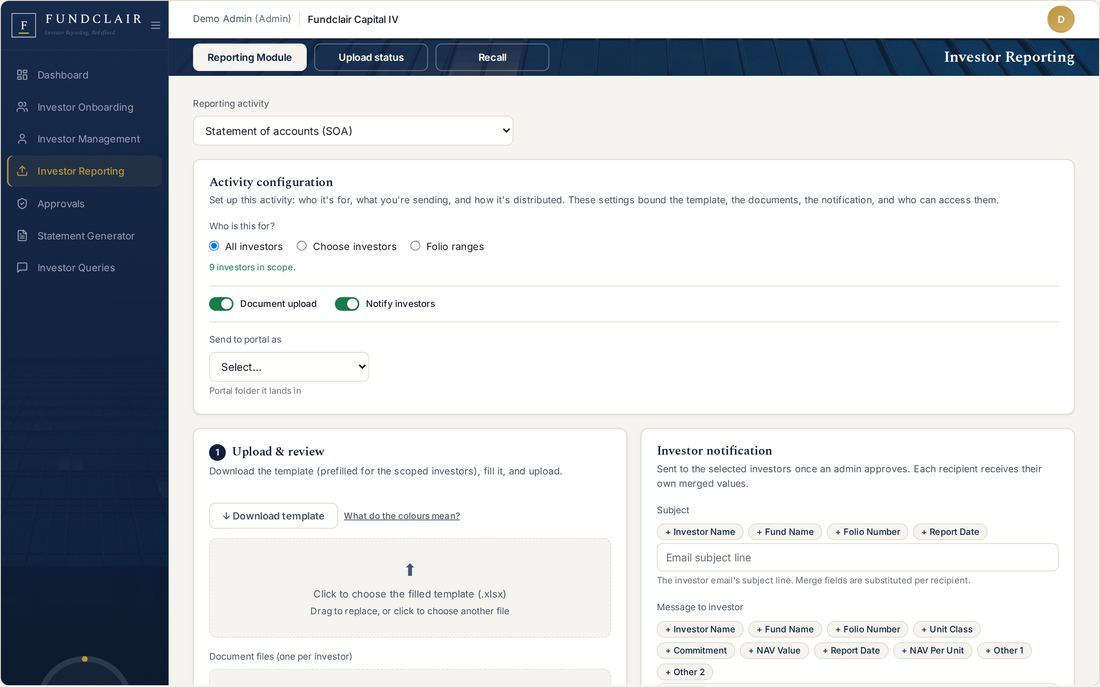The width and height of the screenshot is (1100, 687).
Task: Toggle the Notify investors switch
Action: click(347, 304)
